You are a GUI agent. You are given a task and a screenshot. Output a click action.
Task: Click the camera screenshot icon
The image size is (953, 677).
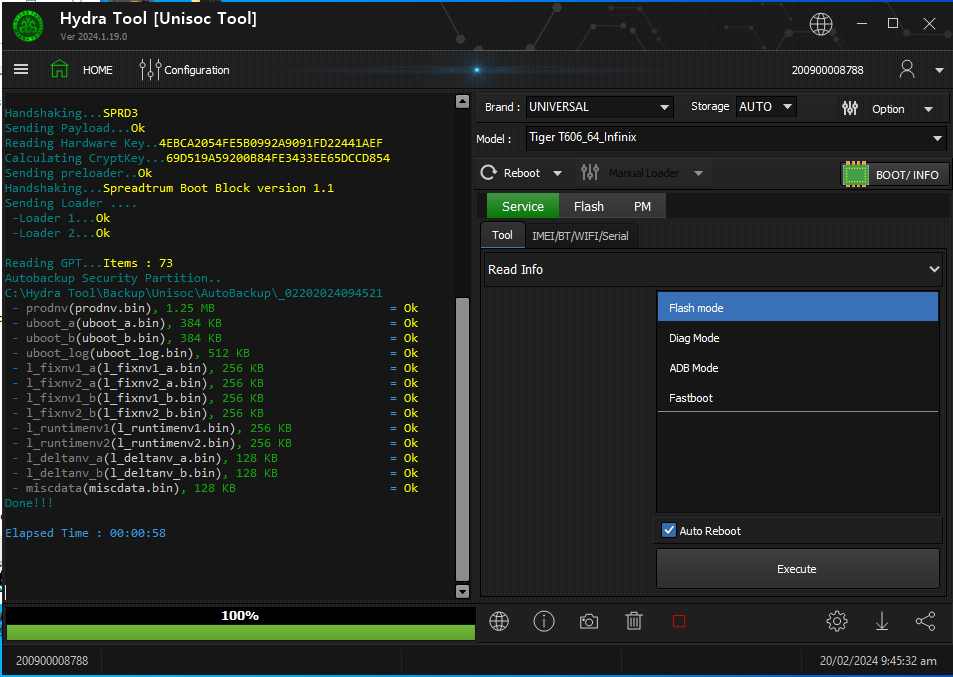coord(588,622)
